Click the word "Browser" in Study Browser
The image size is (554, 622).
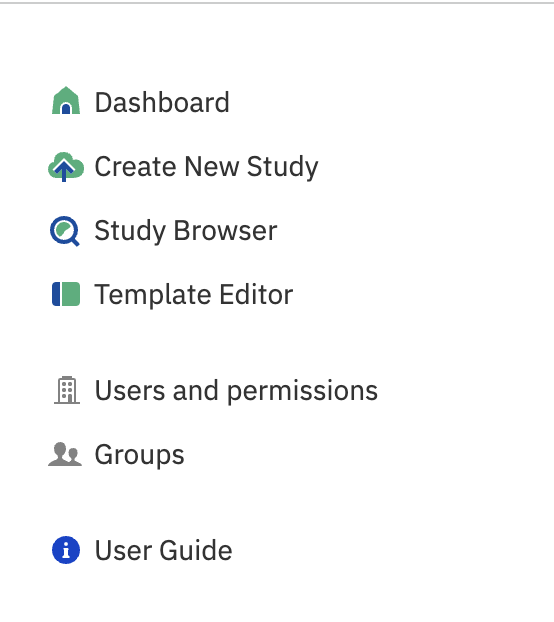coord(225,230)
